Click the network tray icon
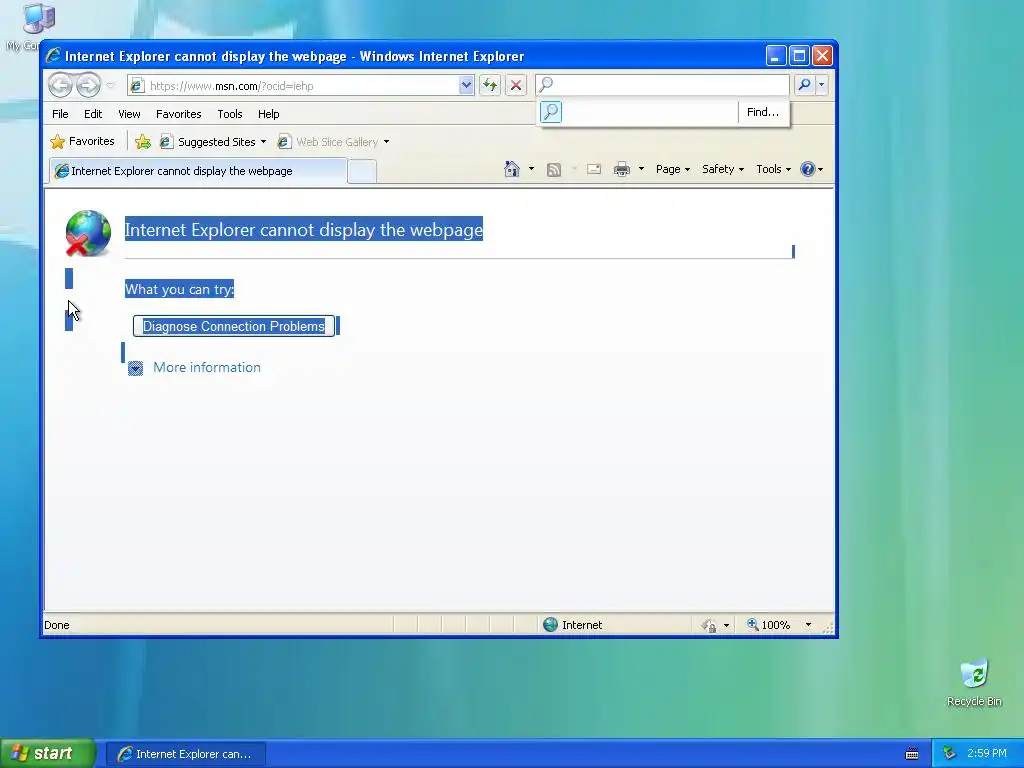The width and height of the screenshot is (1024, 768). [950, 754]
